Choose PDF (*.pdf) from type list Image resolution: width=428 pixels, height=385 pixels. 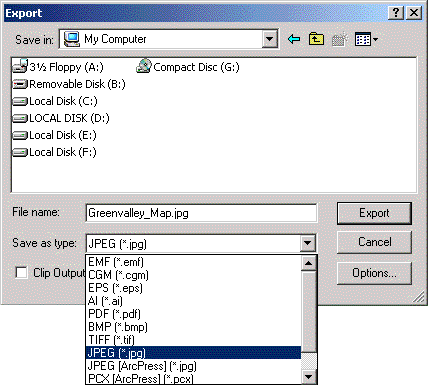click(x=193, y=314)
